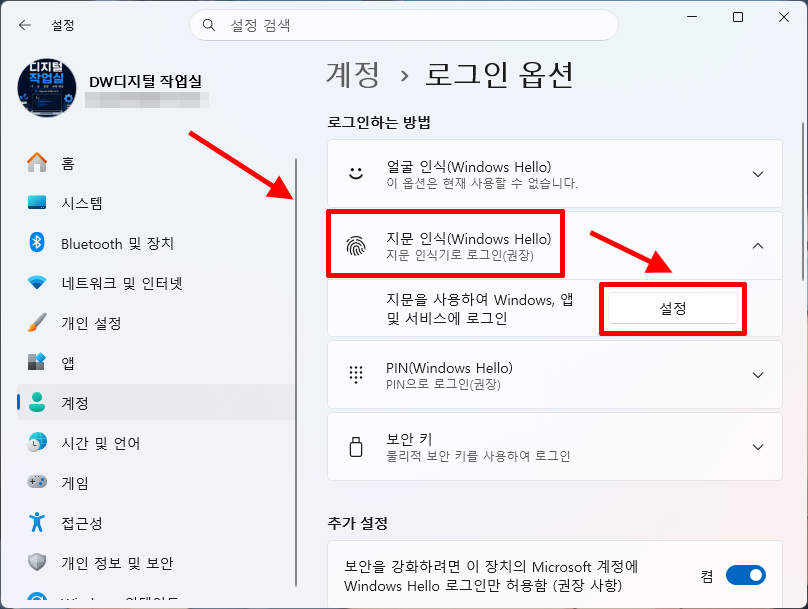Viewport: 808px width, 609px height.
Task: Click the DW디지털 작업실 account name
Action: coord(145,81)
